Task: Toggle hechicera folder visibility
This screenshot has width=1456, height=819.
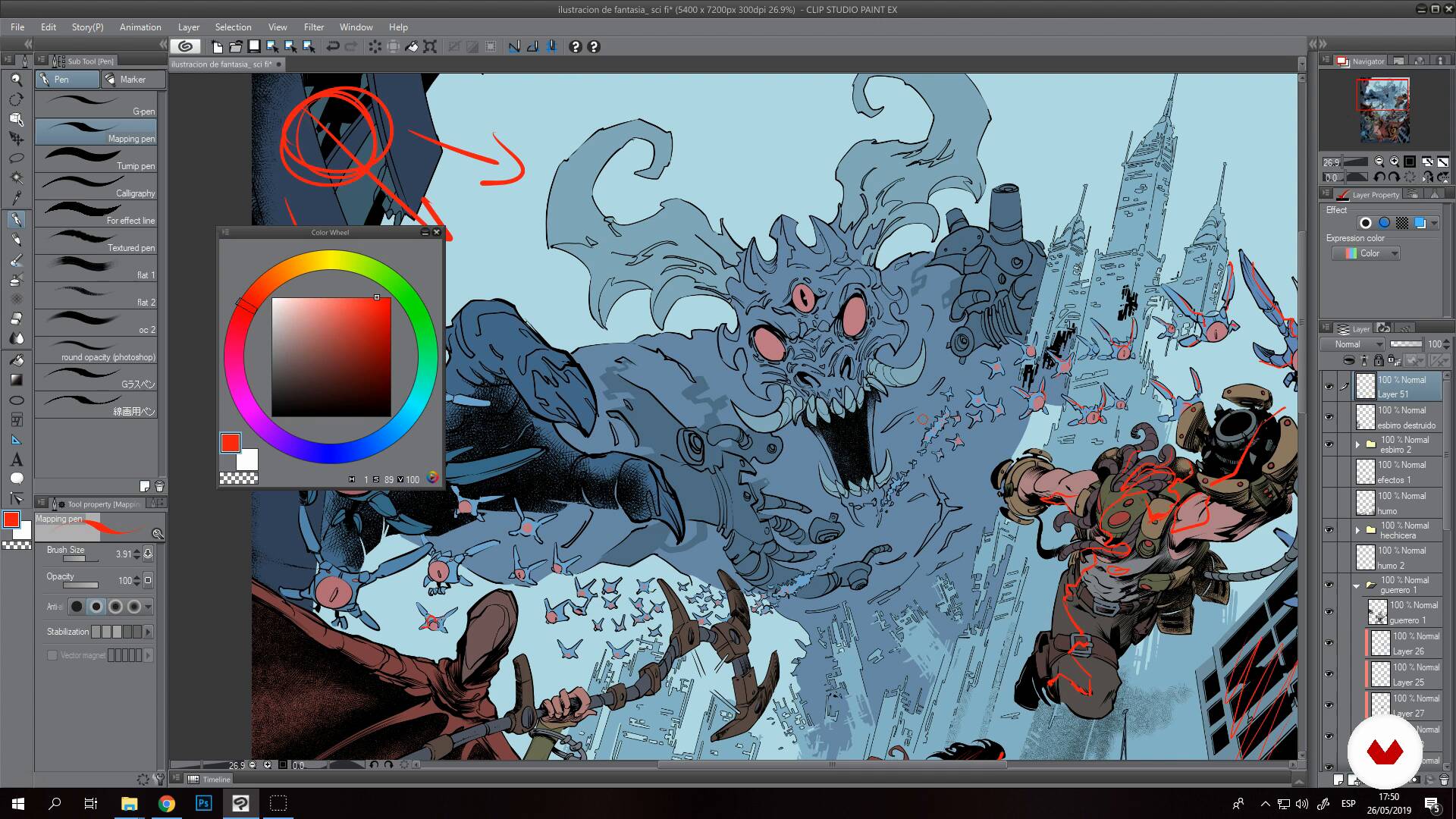Action: point(1329,530)
